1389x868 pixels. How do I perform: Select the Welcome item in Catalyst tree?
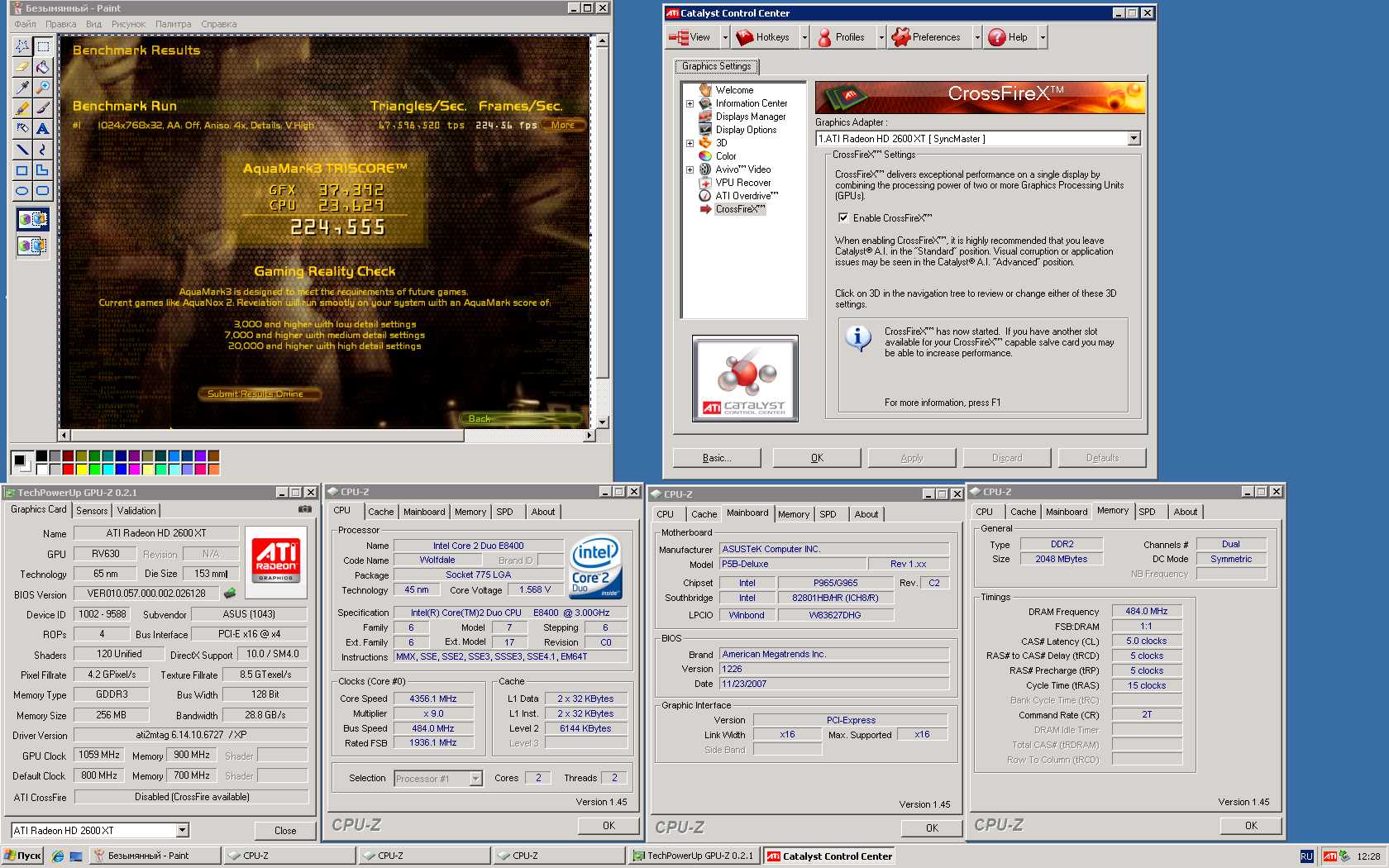tap(734, 90)
